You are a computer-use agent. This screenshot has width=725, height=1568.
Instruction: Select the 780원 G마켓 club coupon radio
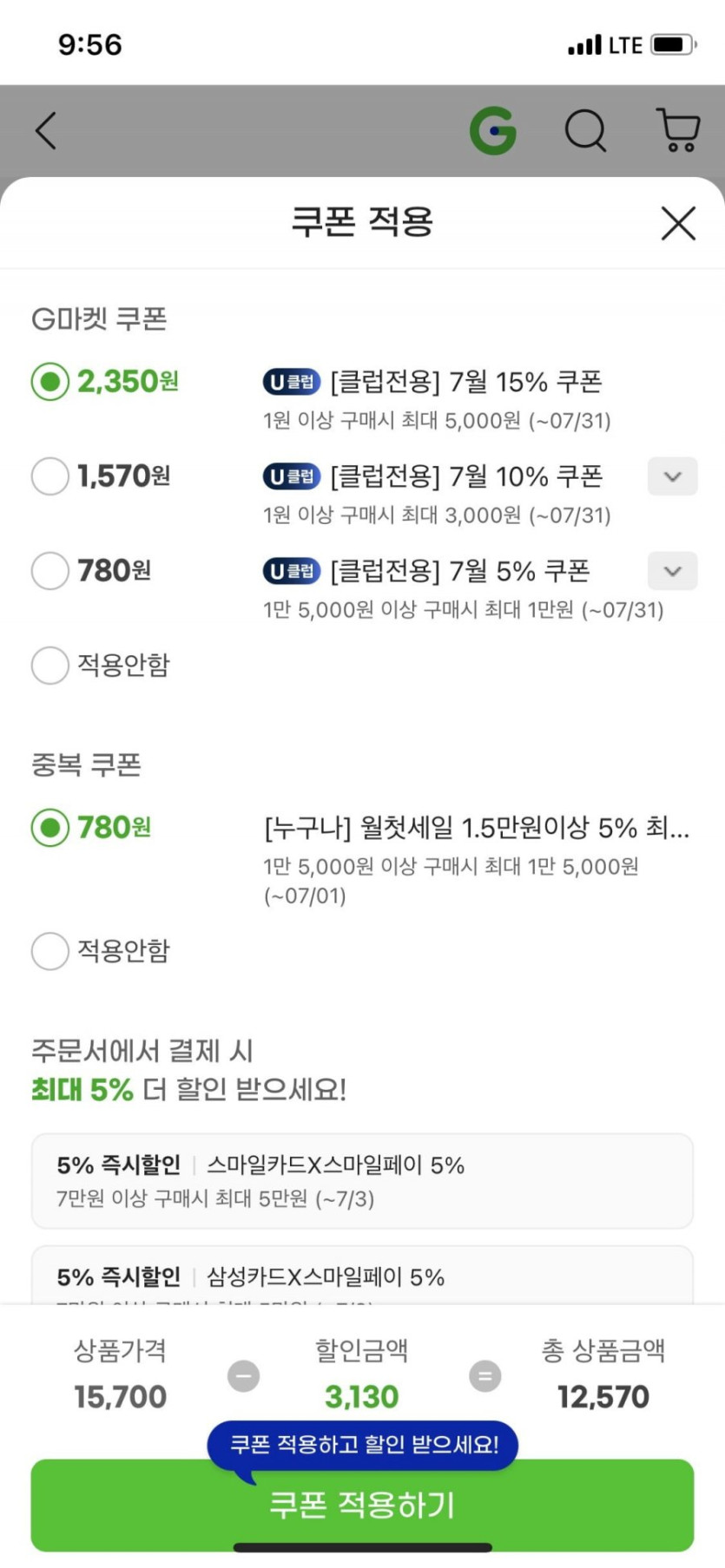click(x=50, y=571)
